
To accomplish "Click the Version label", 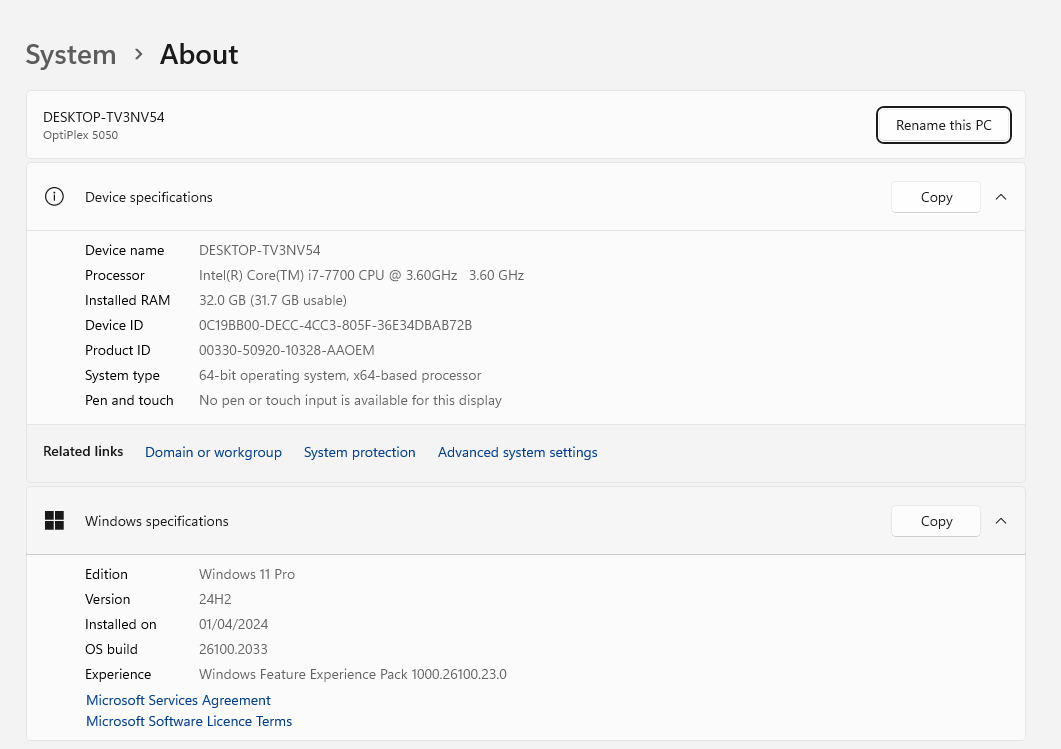I will pyautogui.click(x=108, y=599).
